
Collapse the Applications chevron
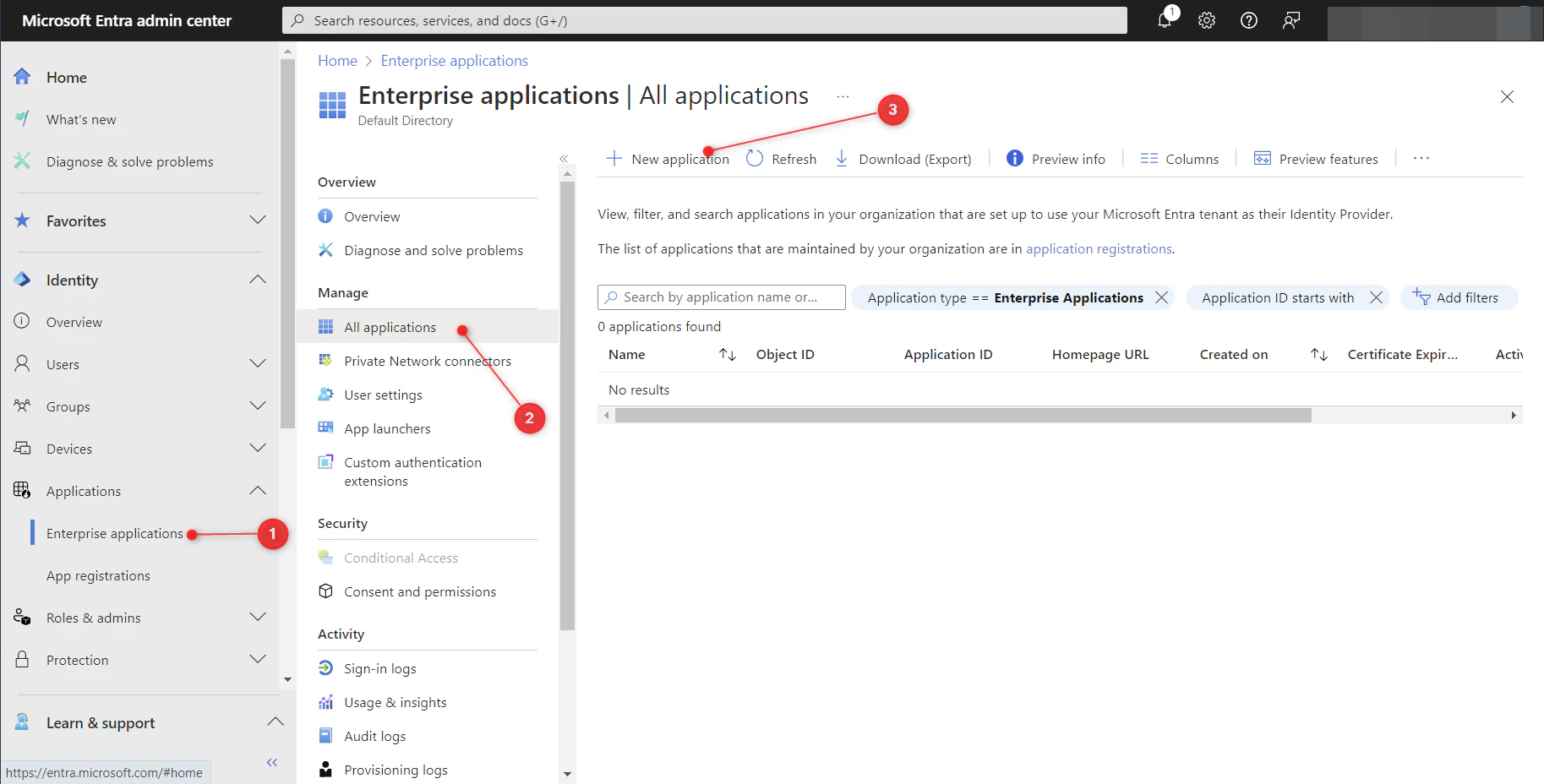coord(258,490)
